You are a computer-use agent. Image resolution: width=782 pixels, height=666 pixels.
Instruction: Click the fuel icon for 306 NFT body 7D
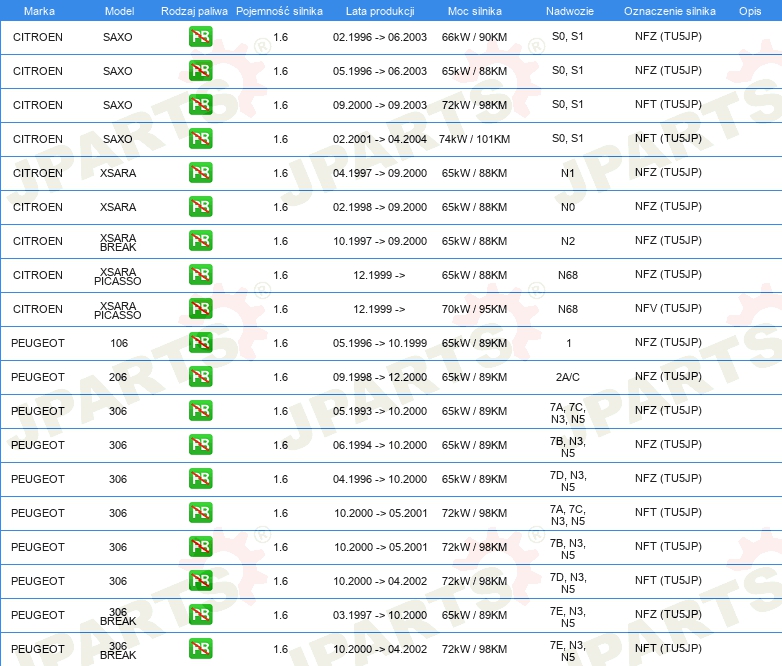point(200,581)
